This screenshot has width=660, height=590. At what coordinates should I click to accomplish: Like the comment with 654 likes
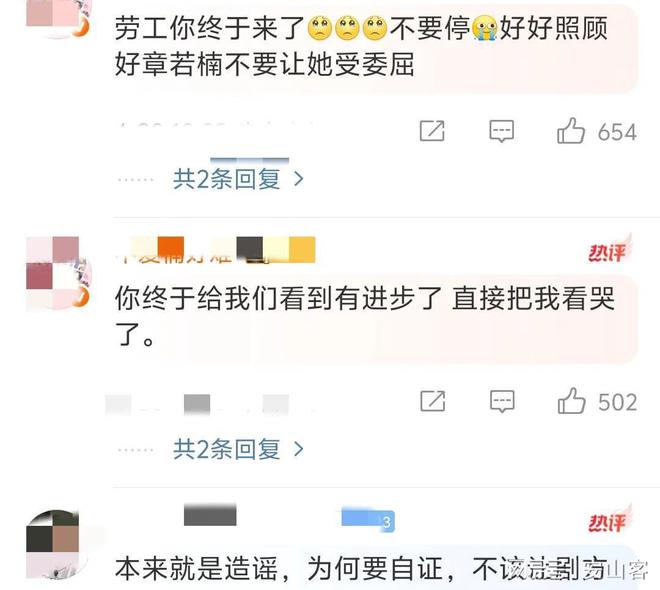571,131
